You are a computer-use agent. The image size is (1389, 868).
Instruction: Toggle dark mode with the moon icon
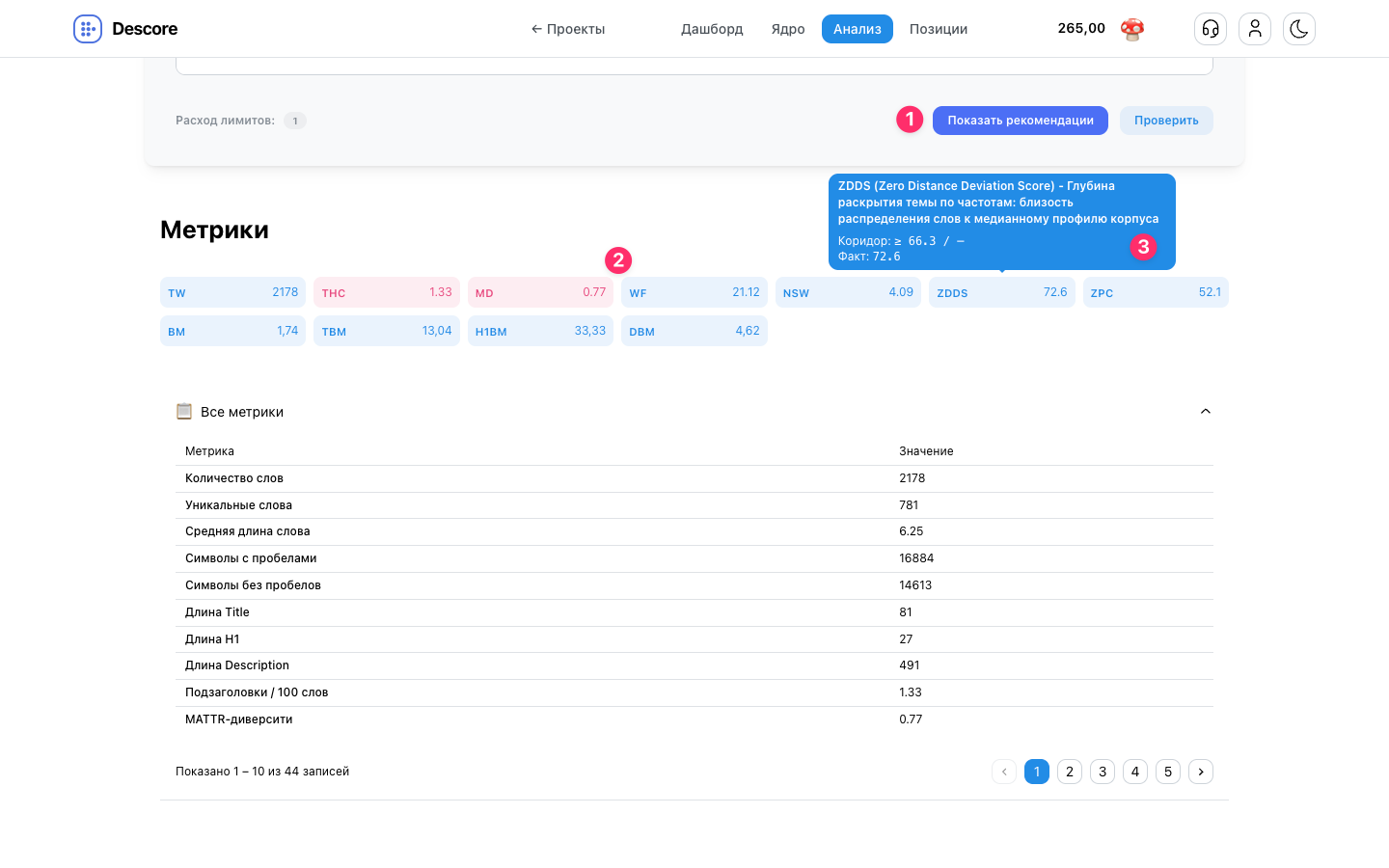pyautogui.click(x=1299, y=29)
